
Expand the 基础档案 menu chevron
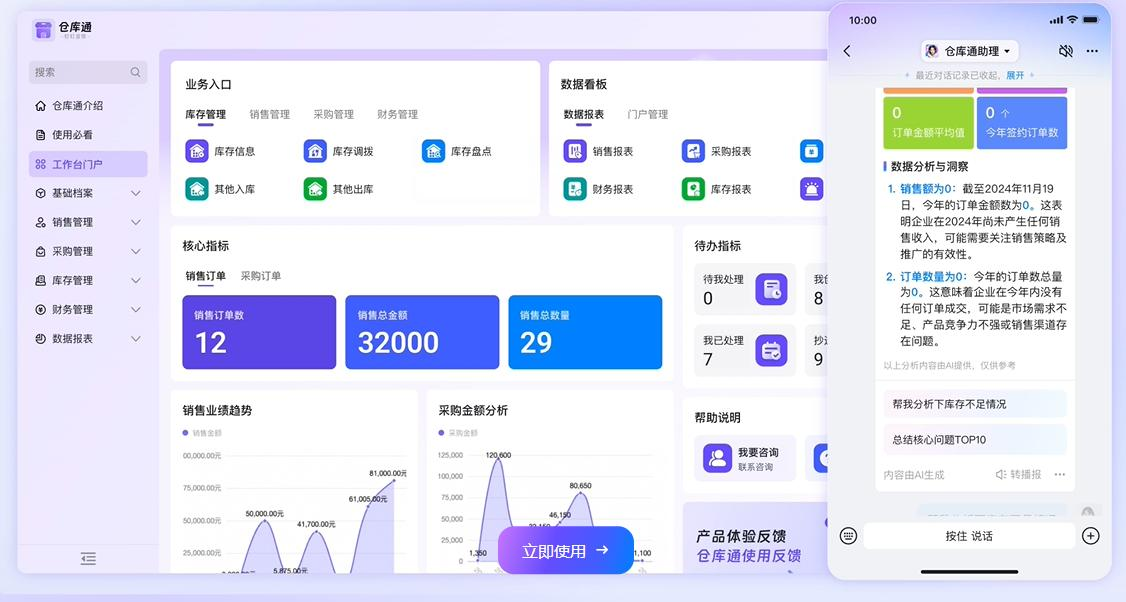click(136, 193)
